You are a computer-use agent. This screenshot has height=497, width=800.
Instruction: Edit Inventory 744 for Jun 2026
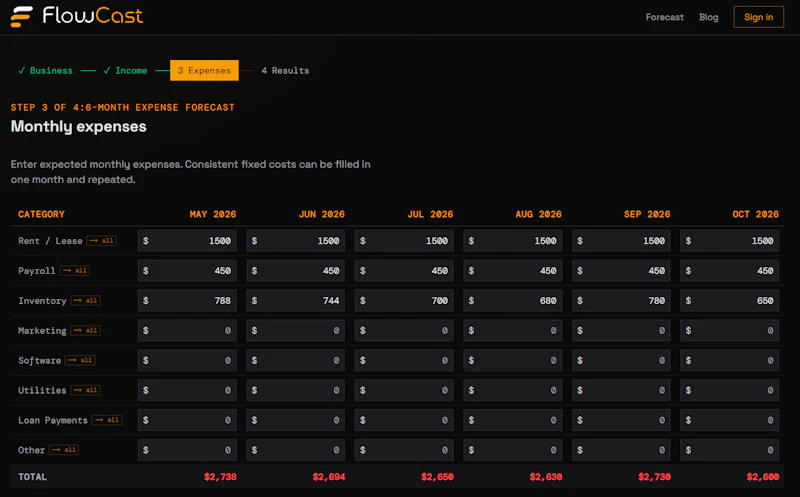tap(295, 301)
